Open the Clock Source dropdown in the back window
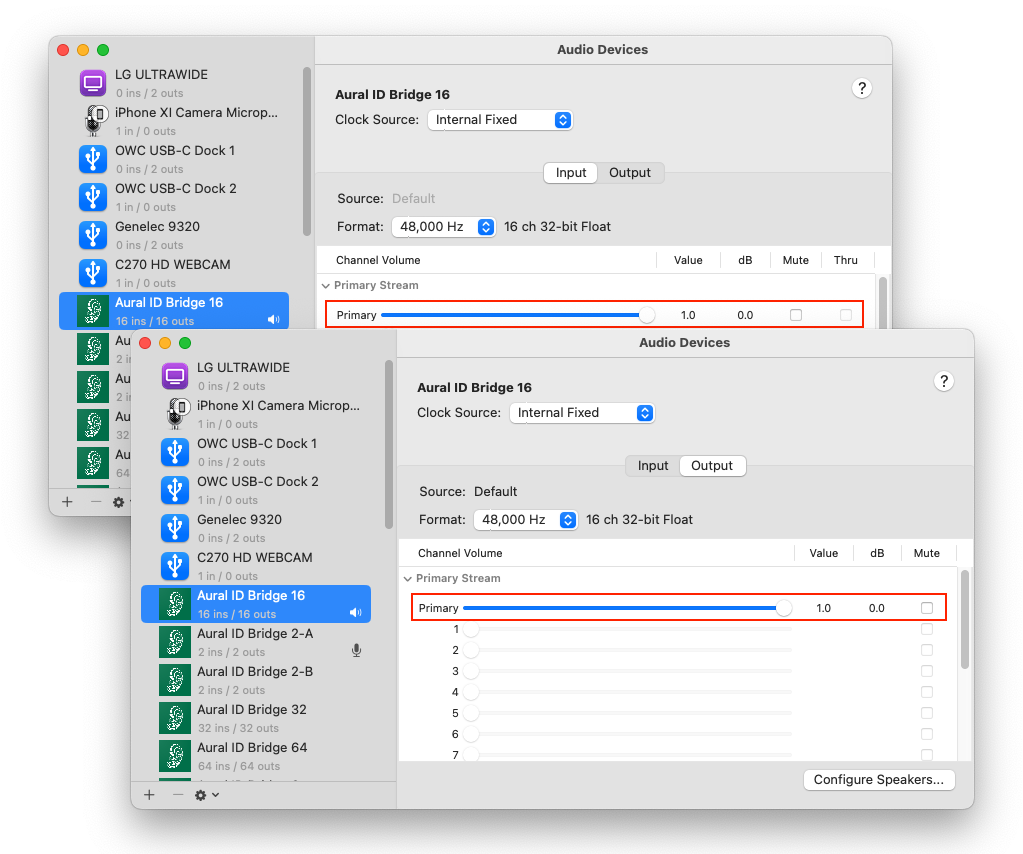1023x854 pixels. pyautogui.click(x=500, y=120)
